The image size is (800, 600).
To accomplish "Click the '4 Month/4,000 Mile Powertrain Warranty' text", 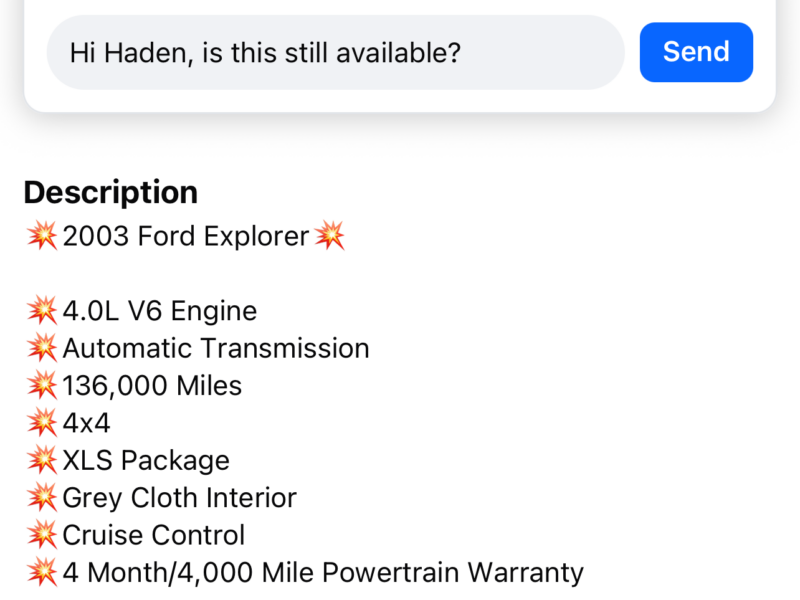I will (x=323, y=573).
